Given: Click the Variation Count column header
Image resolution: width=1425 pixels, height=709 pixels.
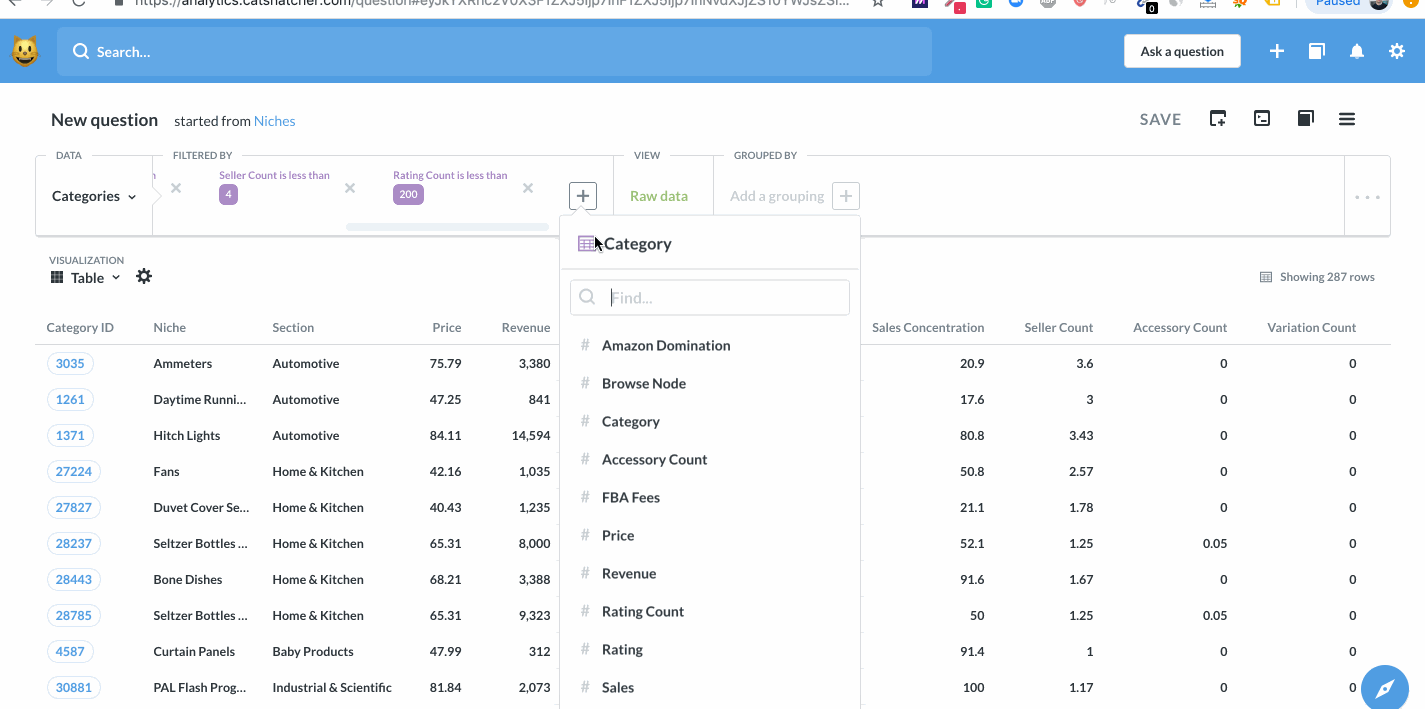Looking at the screenshot, I should (1311, 328).
